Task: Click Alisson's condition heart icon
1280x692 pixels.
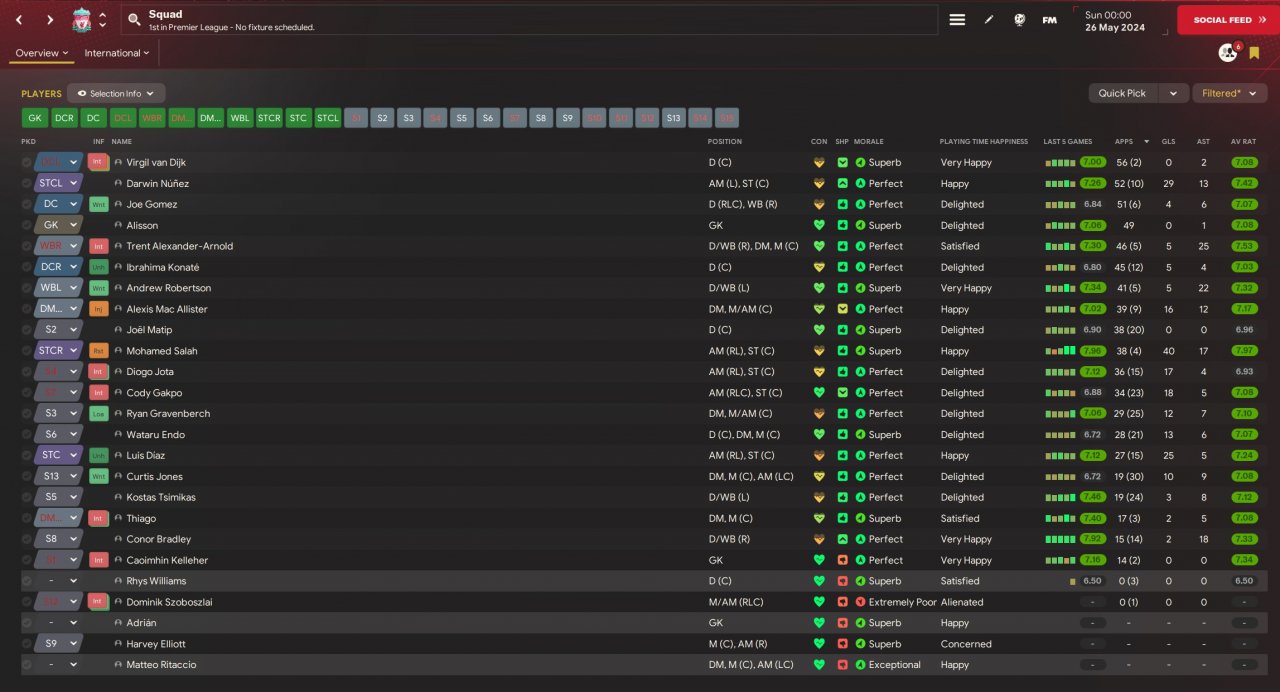Action: 819,225
